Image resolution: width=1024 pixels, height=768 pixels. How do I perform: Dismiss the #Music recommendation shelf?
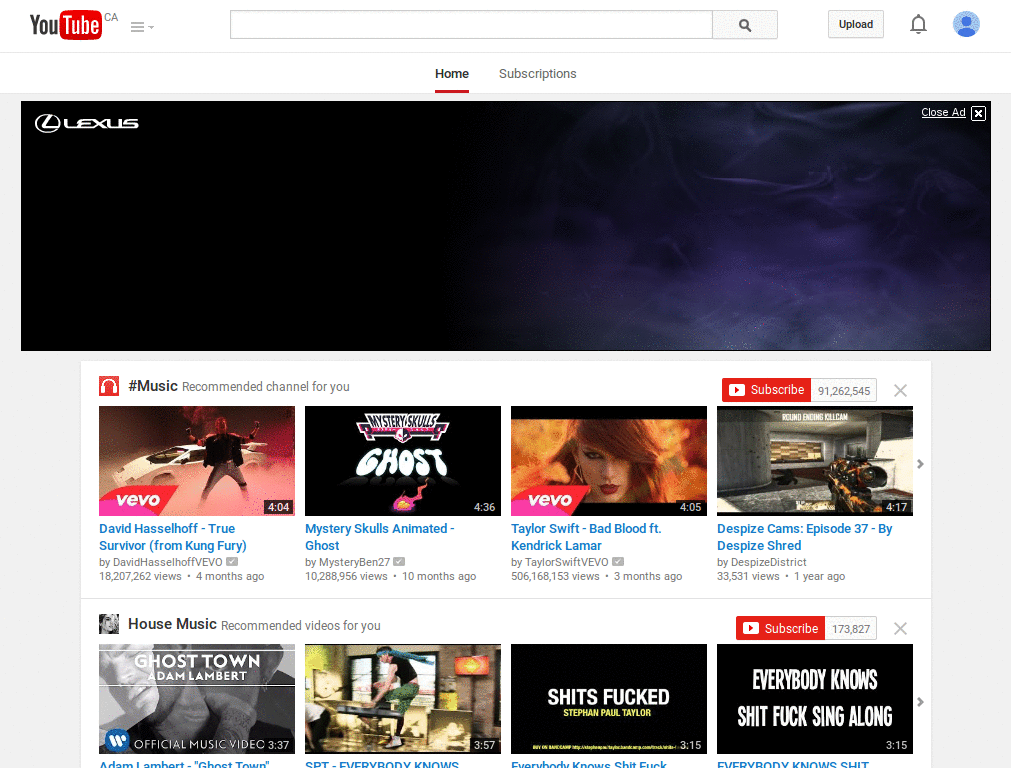tap(901, 391)
